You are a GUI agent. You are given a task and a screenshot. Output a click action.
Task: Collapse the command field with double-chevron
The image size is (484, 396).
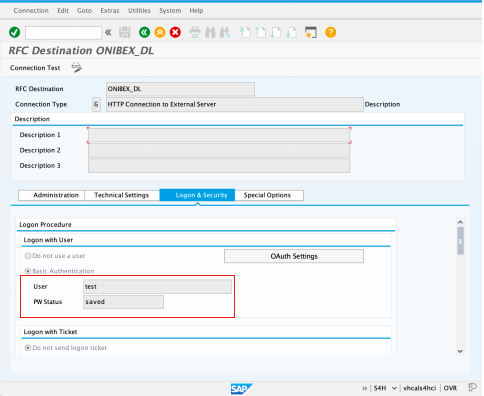tap(108, 32)
